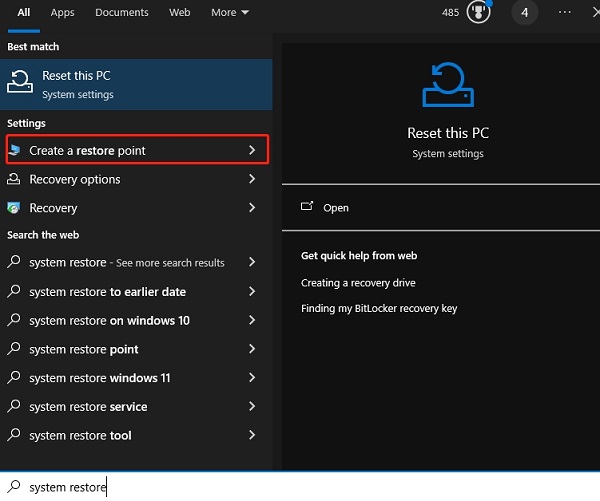Select system restore on windows 10
Viewport: 600px width, 501px height.
tap(136, 320)
